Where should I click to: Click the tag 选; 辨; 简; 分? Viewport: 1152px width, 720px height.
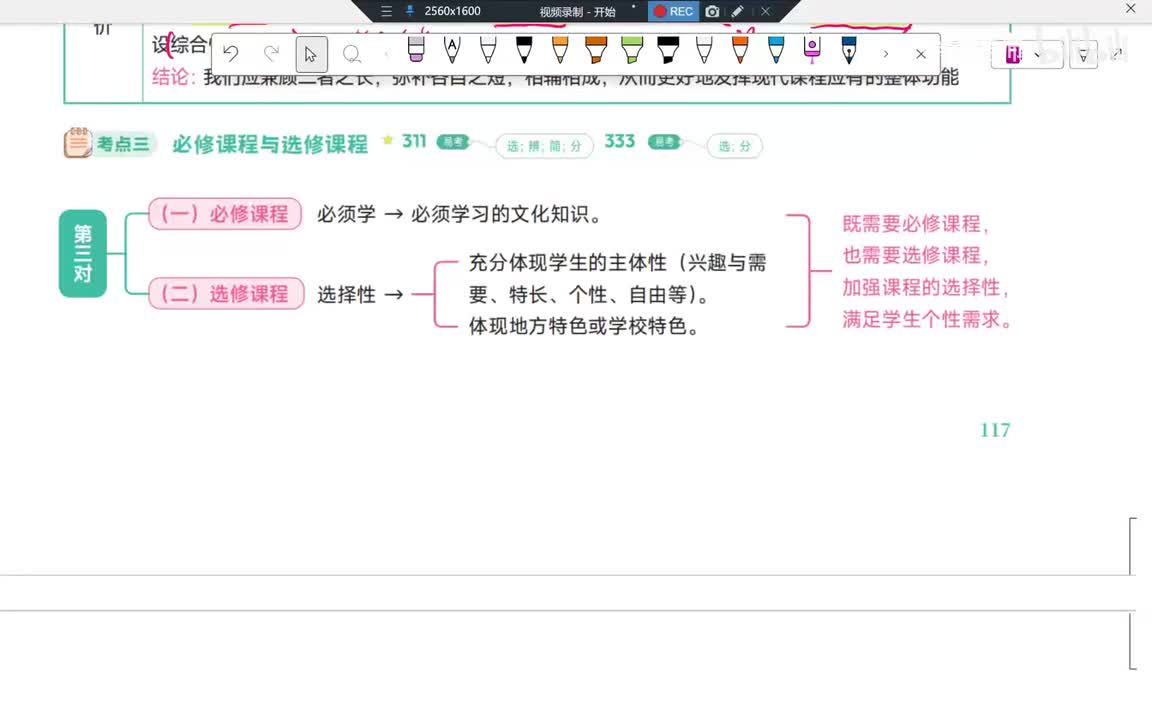(544, 146)
